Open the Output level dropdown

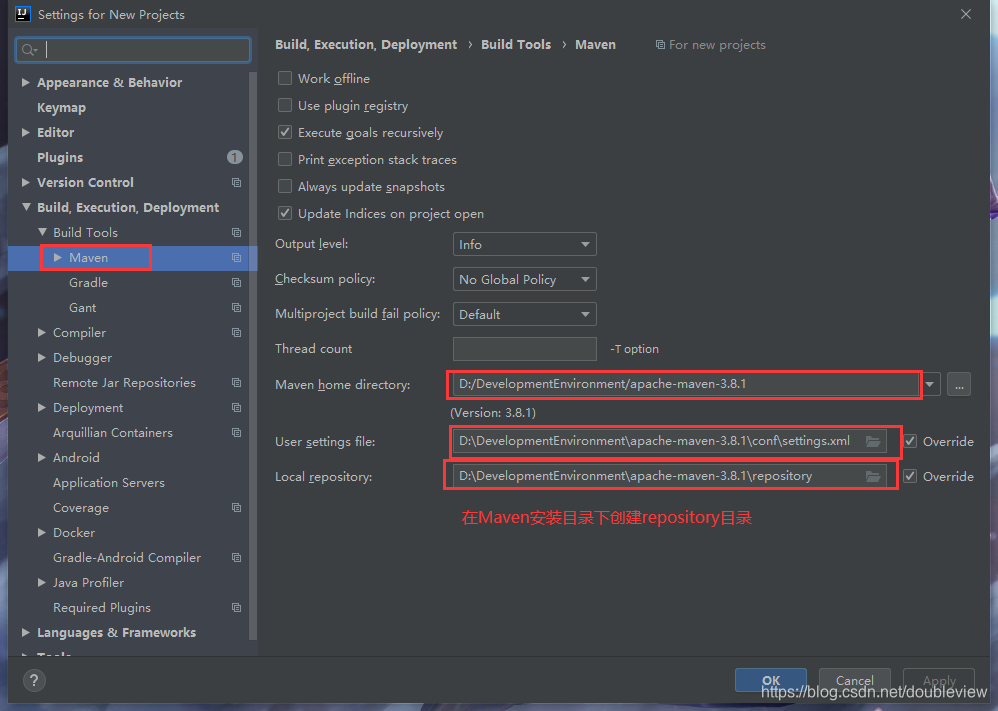pyautogui.click(x=524, y=244)
